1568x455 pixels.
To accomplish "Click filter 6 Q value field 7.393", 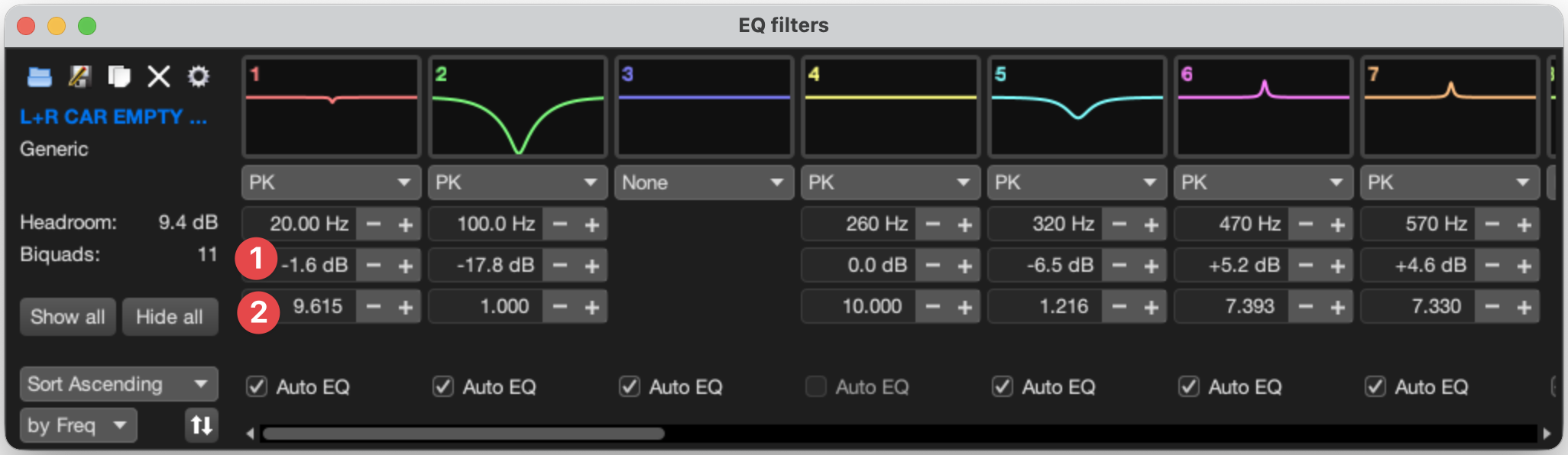I will coord(1232,307).
